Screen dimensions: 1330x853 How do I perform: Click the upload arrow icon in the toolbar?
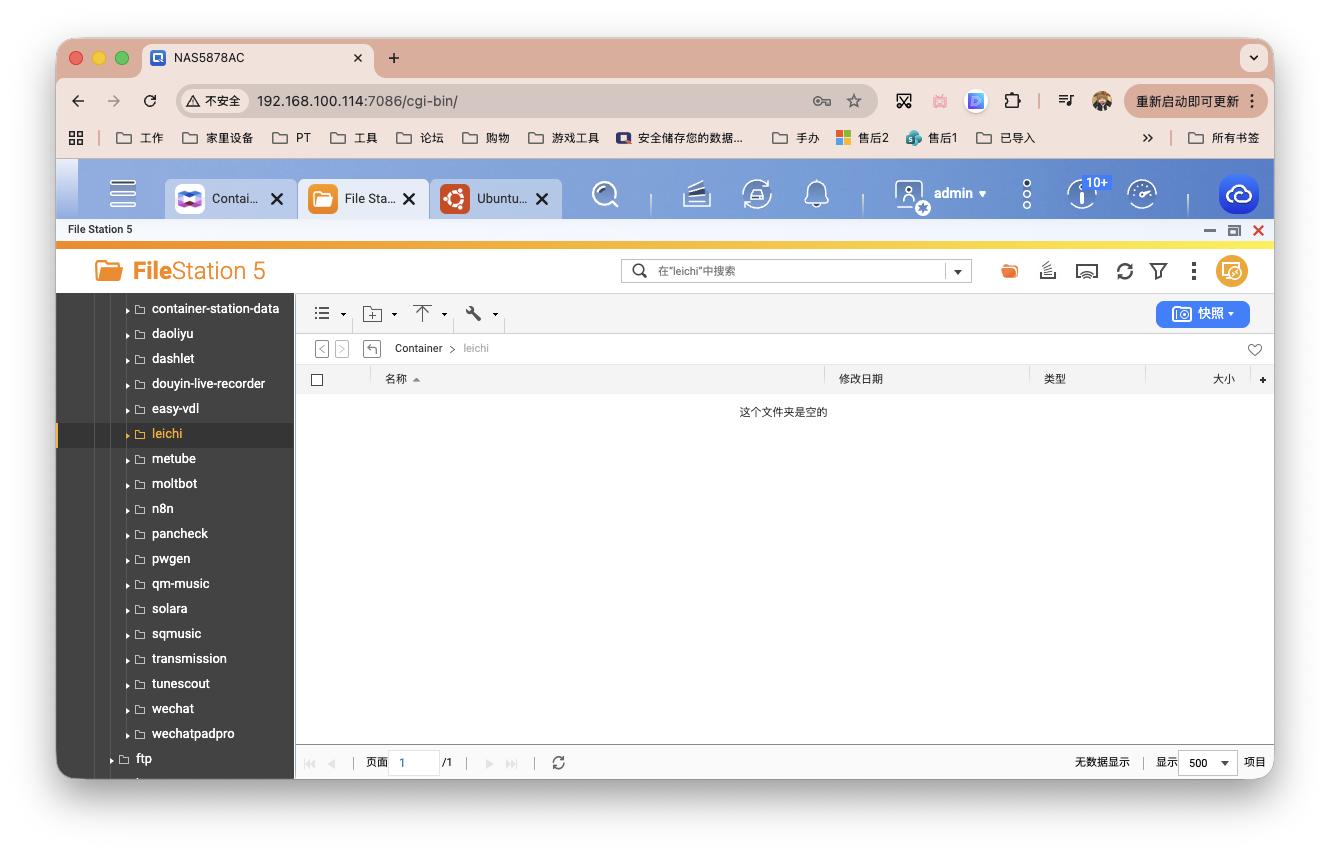coord(424,313)
